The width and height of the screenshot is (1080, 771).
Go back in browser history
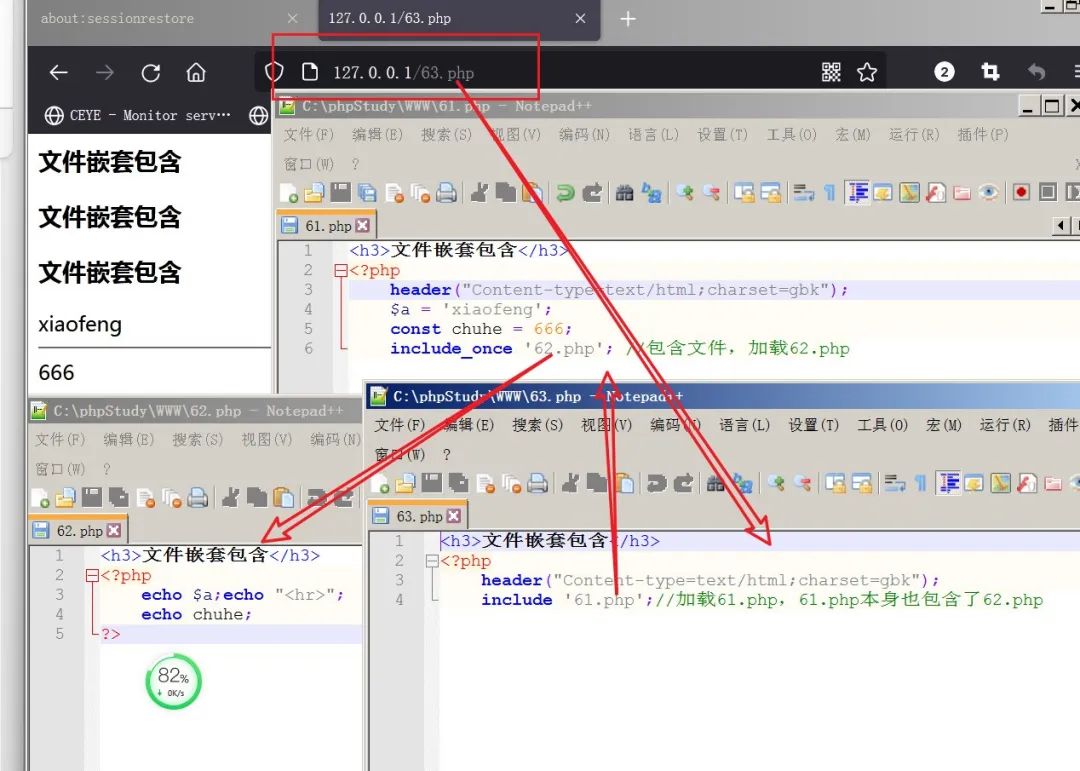59,72
